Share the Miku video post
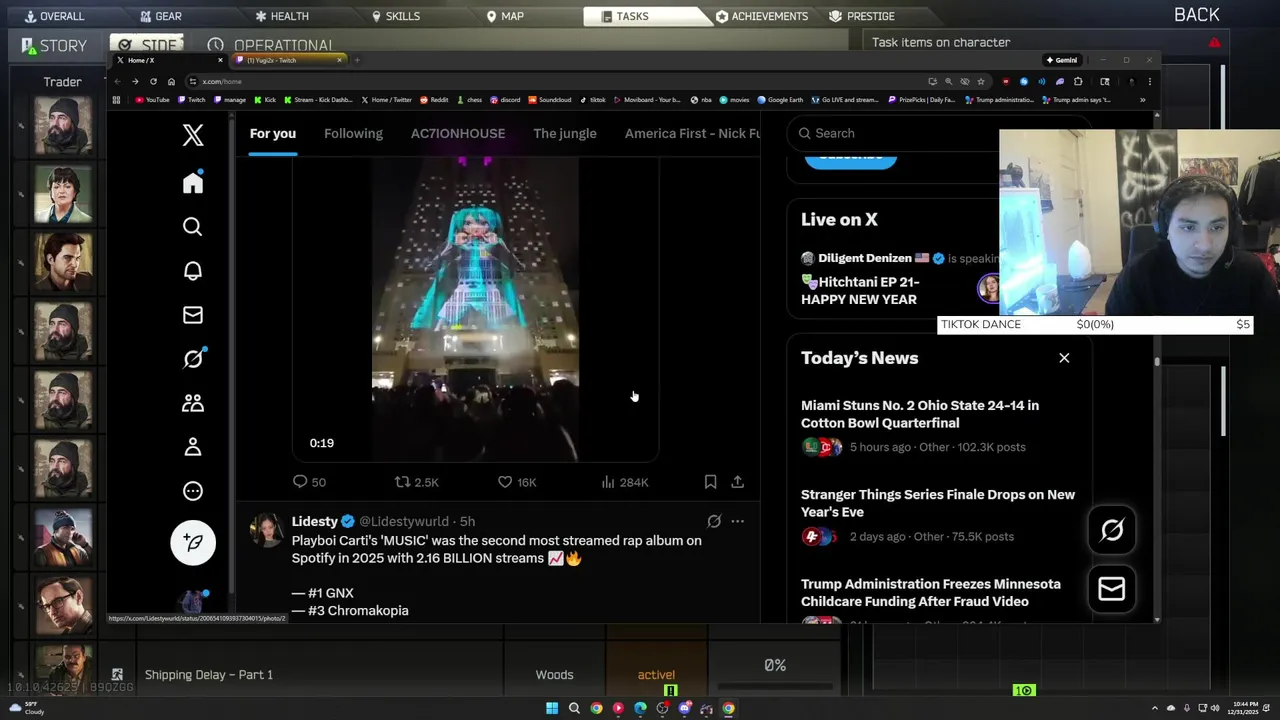The height and width of the screenshot is (720, 1280). (x=737, y=482)
